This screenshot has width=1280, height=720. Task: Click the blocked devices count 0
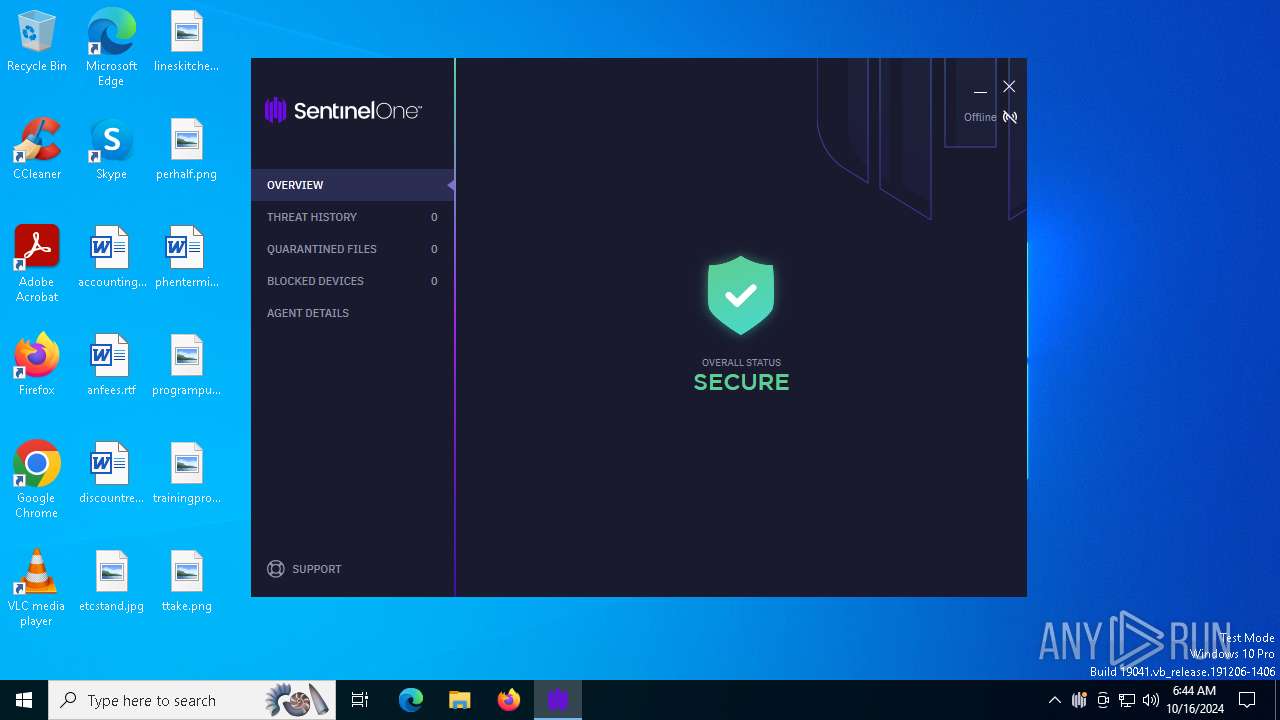434,281
